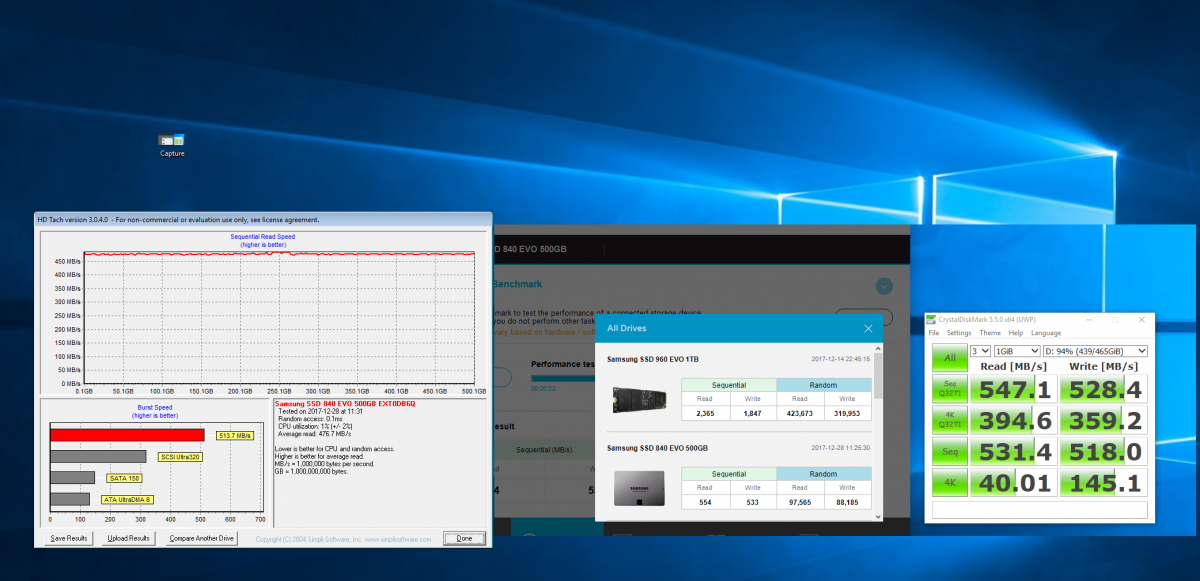
Task: Click the HD Tach window title bar
Action: (263, 219)
